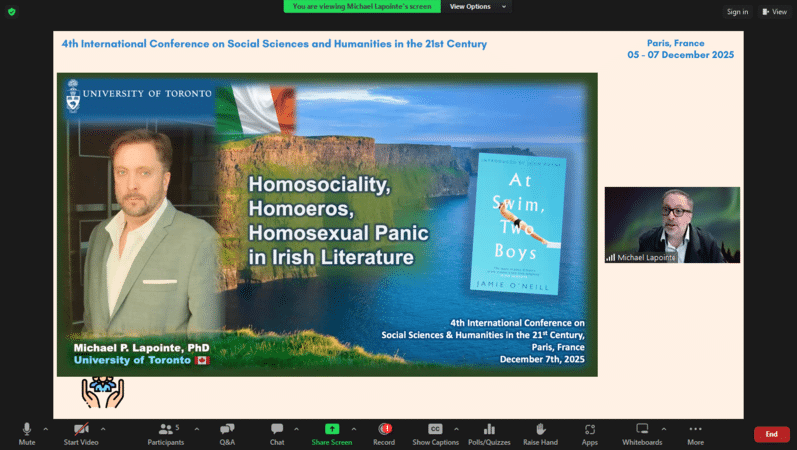Expand the audio options arrow beside Mute
The width and height of the screenshot is (797, 450).
pyautogui.click(x=45, y=429)
